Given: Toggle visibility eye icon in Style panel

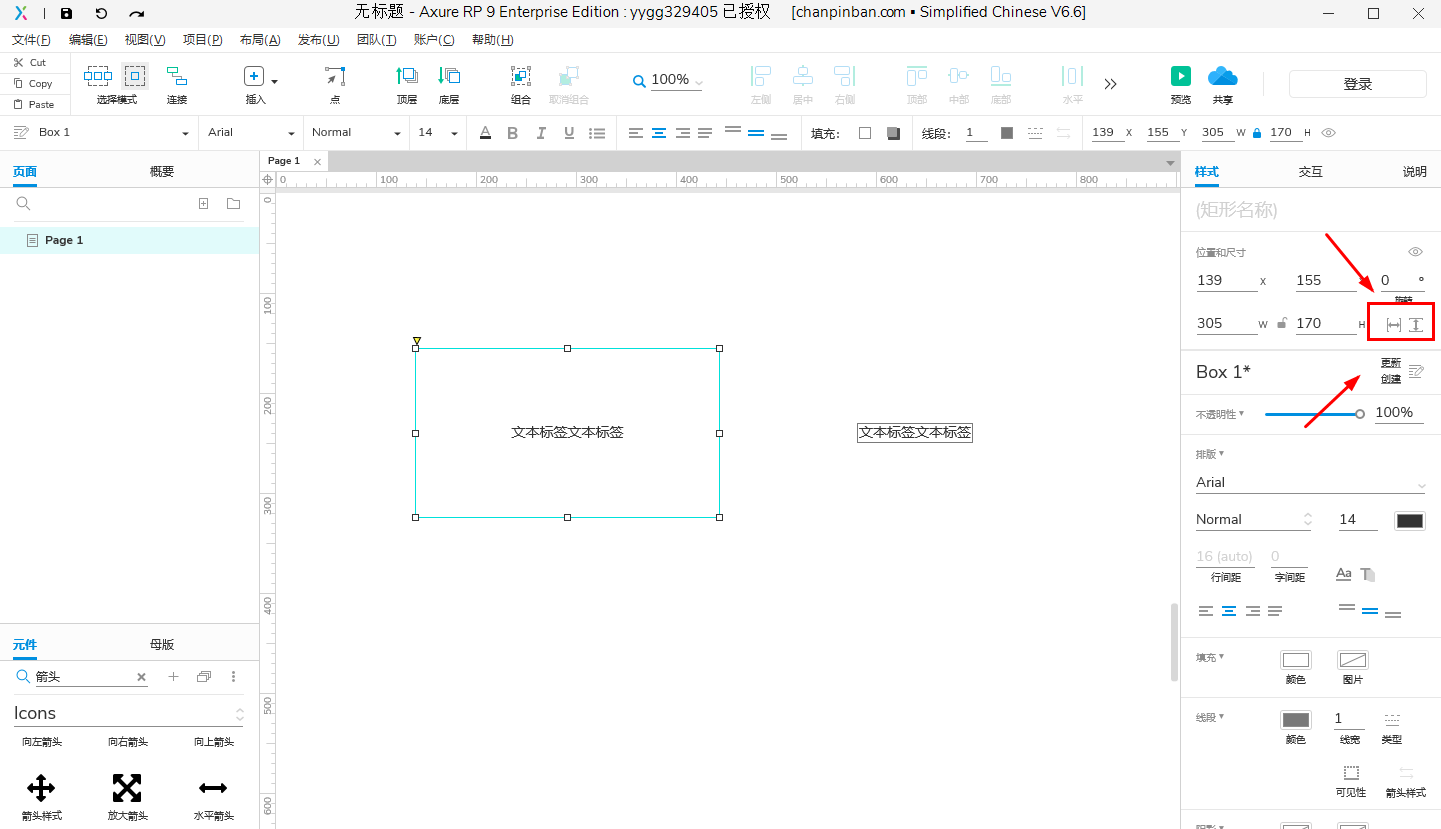Looking at the screenshot, I should click(1415, 252).
